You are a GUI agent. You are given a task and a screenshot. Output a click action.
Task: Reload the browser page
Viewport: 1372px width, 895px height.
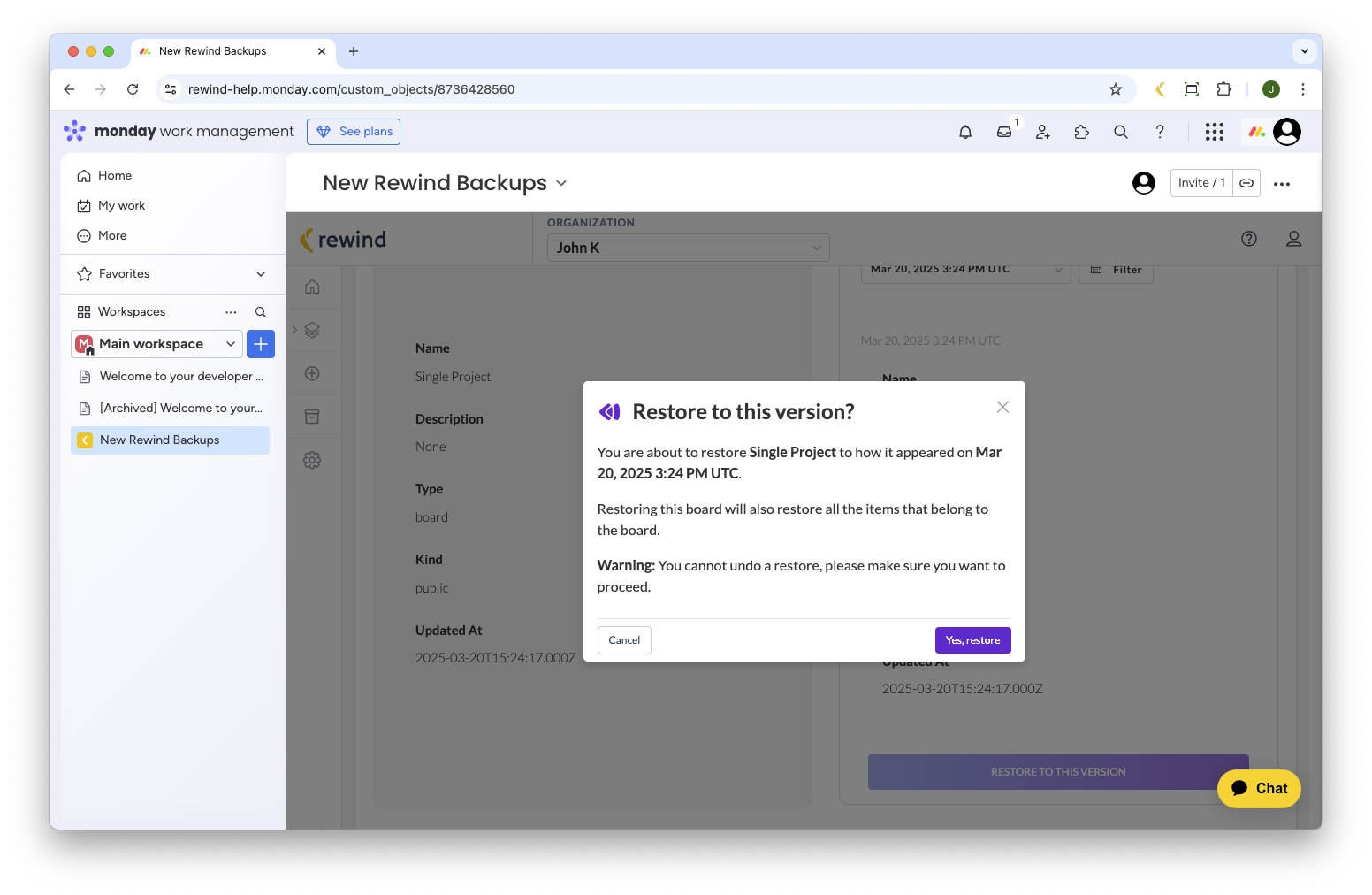click(x=133, y=89)
